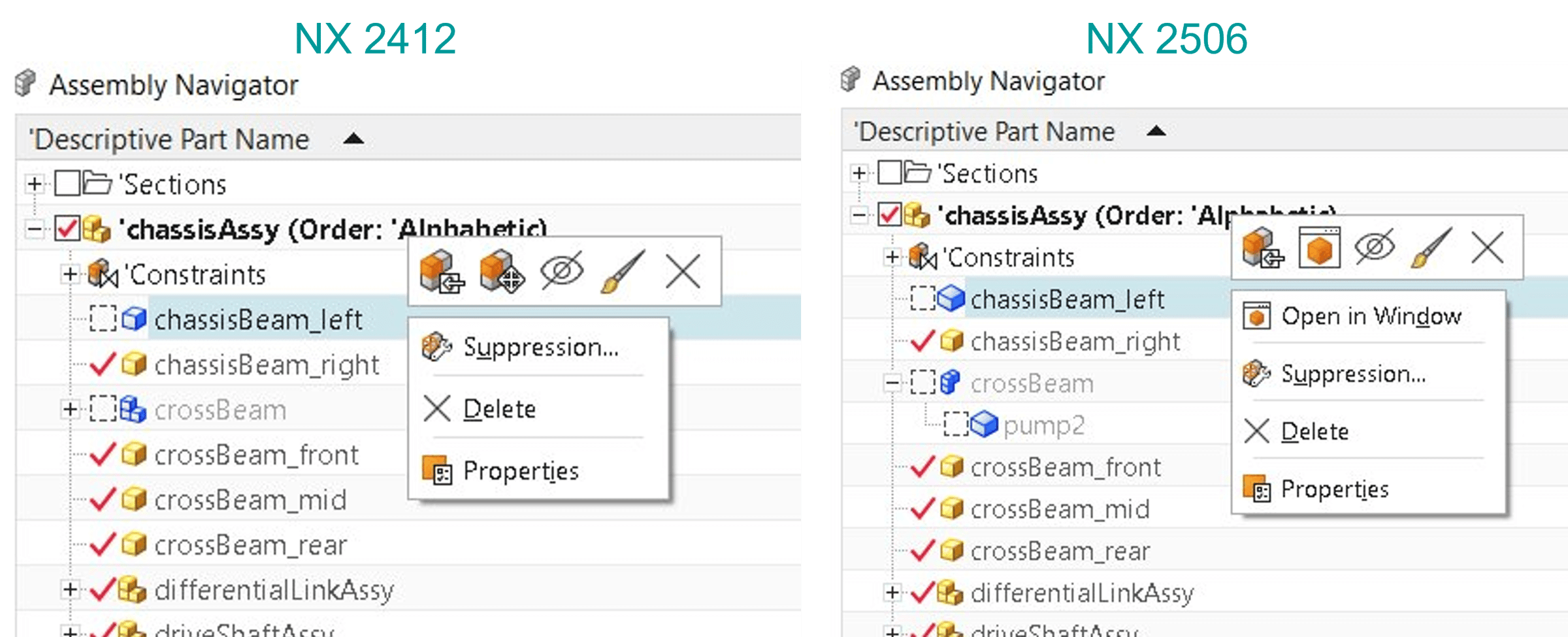The width and height of the screenshot is (1568, 637).
Task: Click pump2 blue part icon in NX 2506
Action: click(x=984, y=425)
